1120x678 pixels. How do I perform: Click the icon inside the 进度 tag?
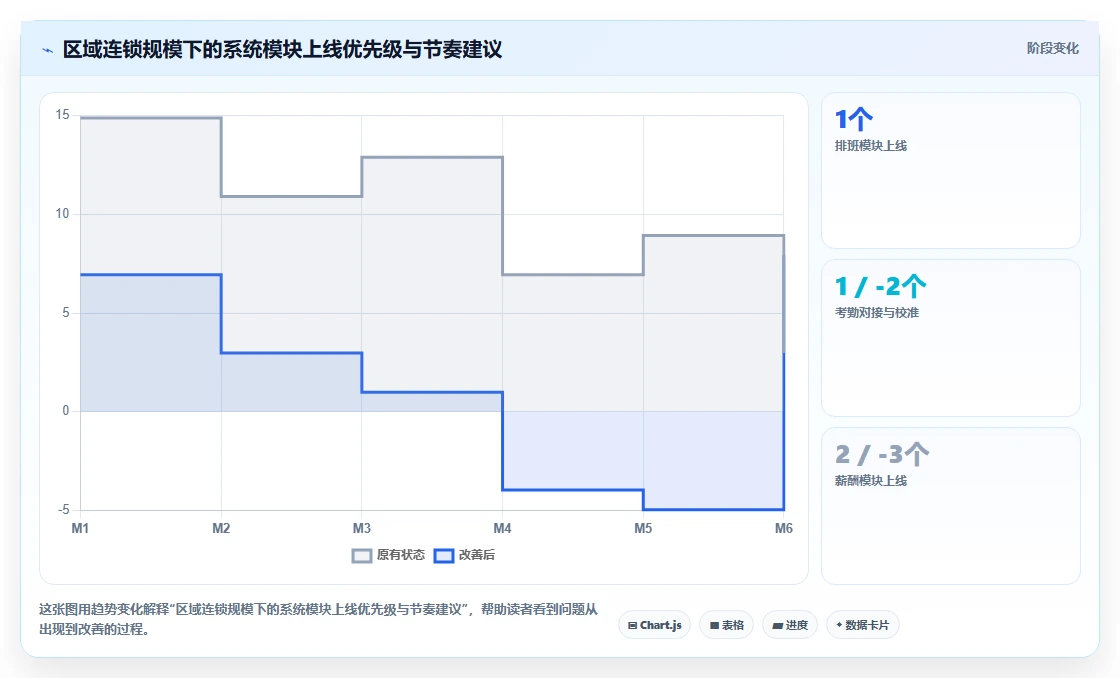tap(777, 625)
